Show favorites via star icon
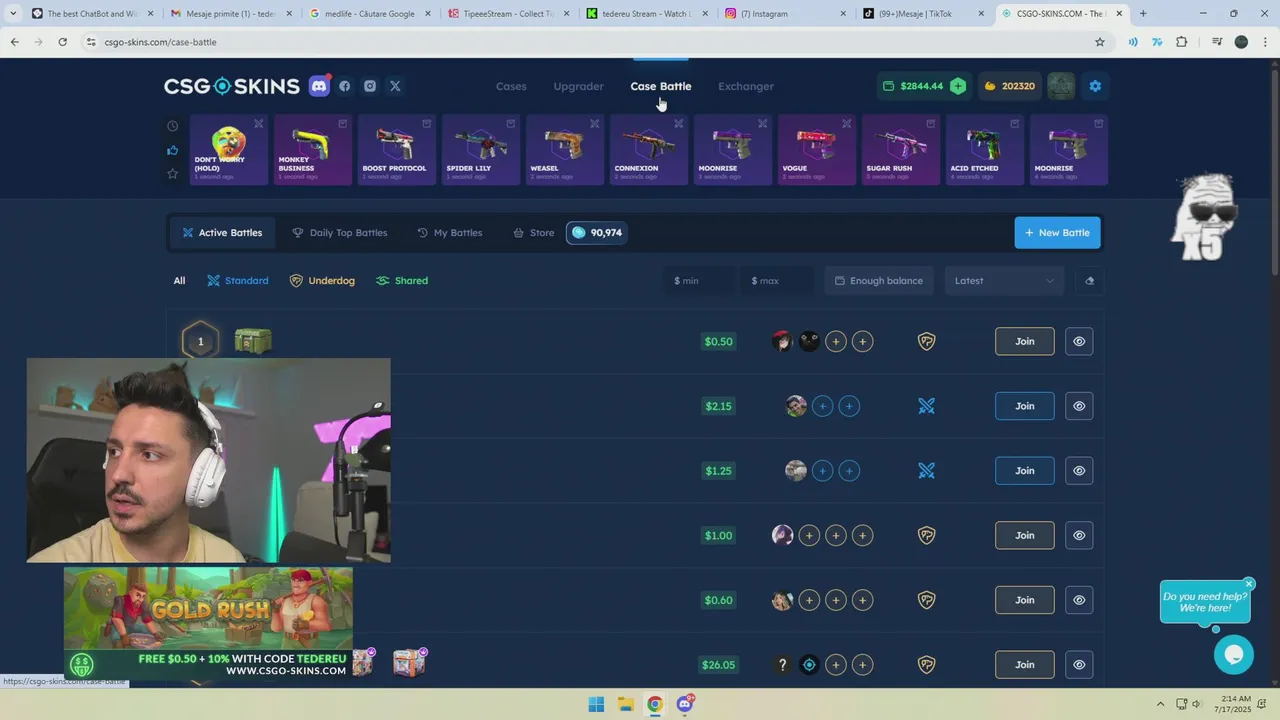1280x720 pixels. (x=173, y=174)
